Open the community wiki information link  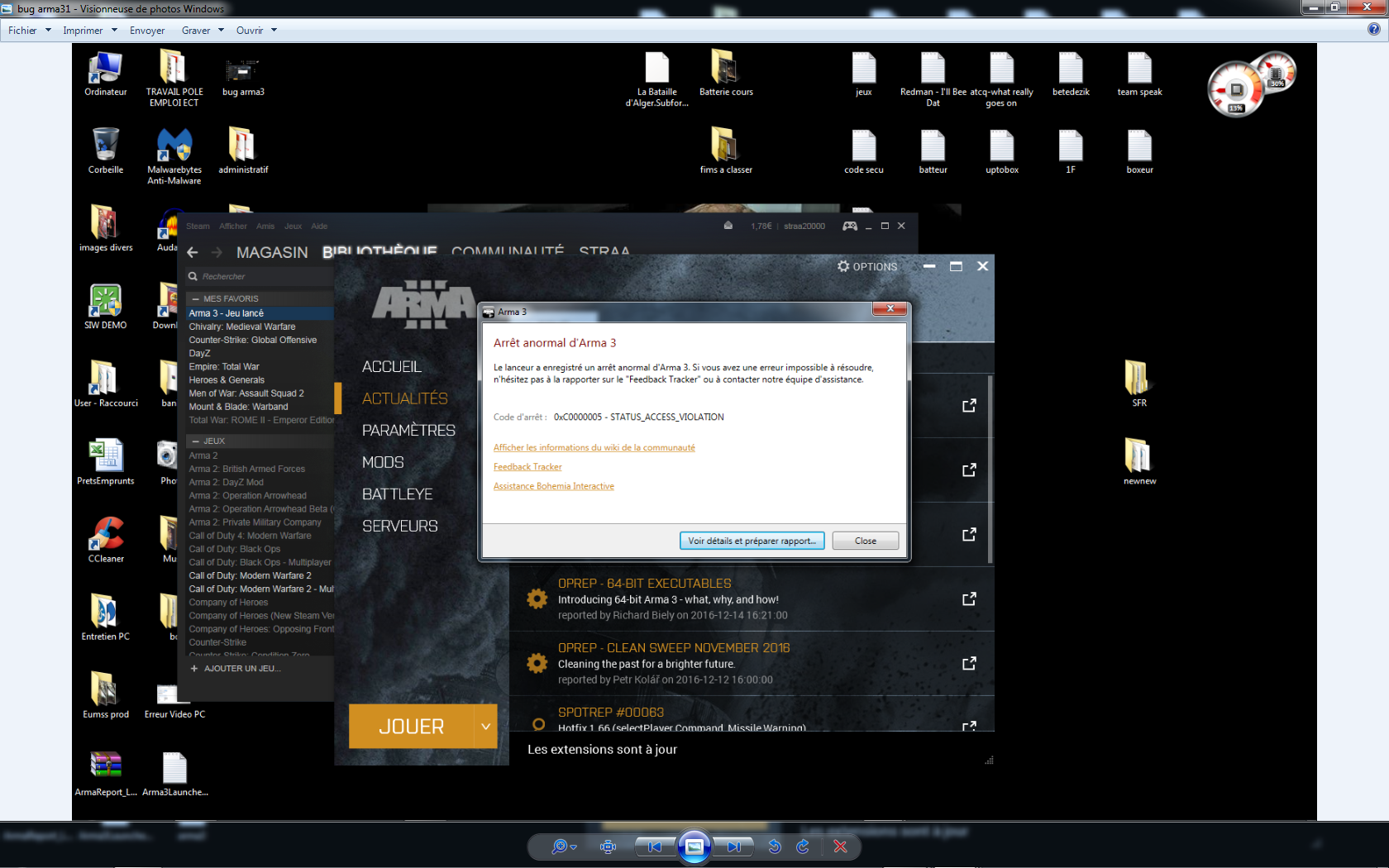click(594, 448)
